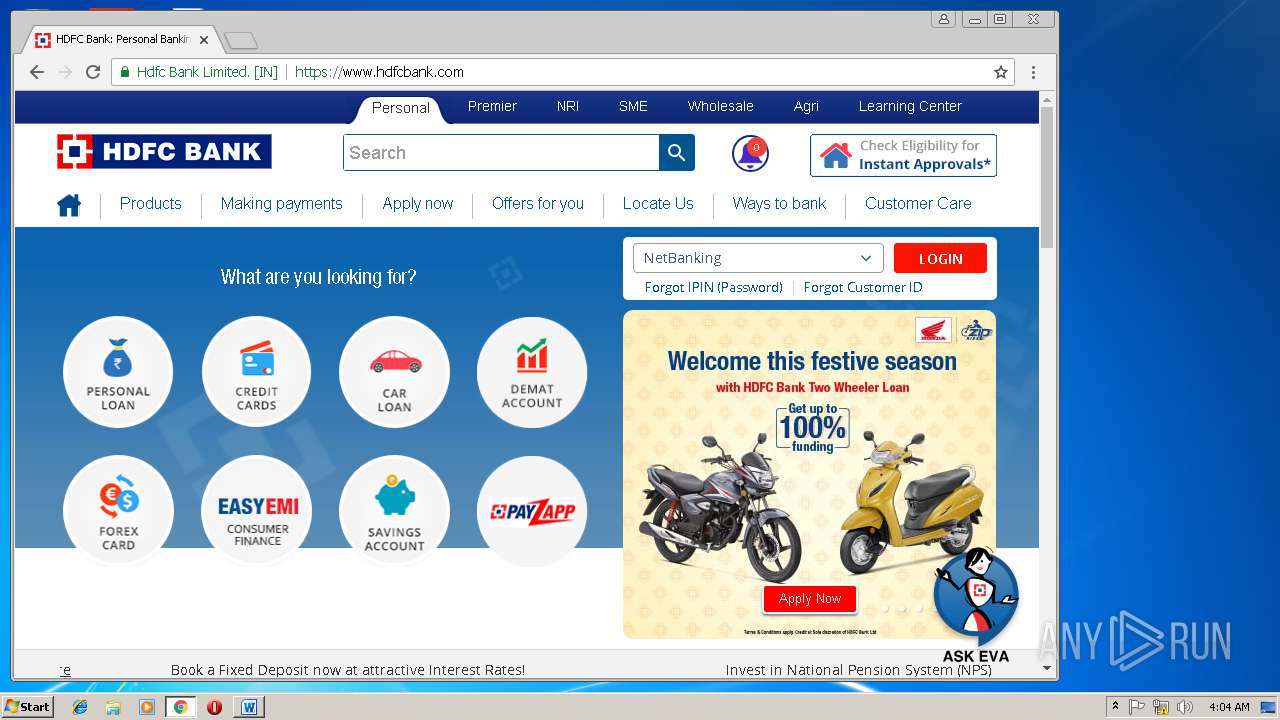Open the Ask EVA chatbot
Viewport: 1280px width, 720px height.
click(975, 605)
